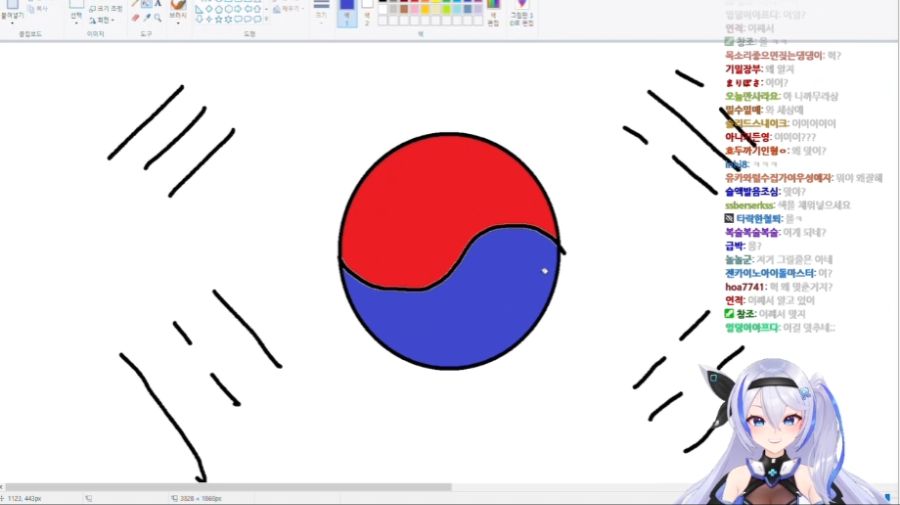Select the hexagon shape
This screenshot has height=505, width=900.
pos(228,9)
